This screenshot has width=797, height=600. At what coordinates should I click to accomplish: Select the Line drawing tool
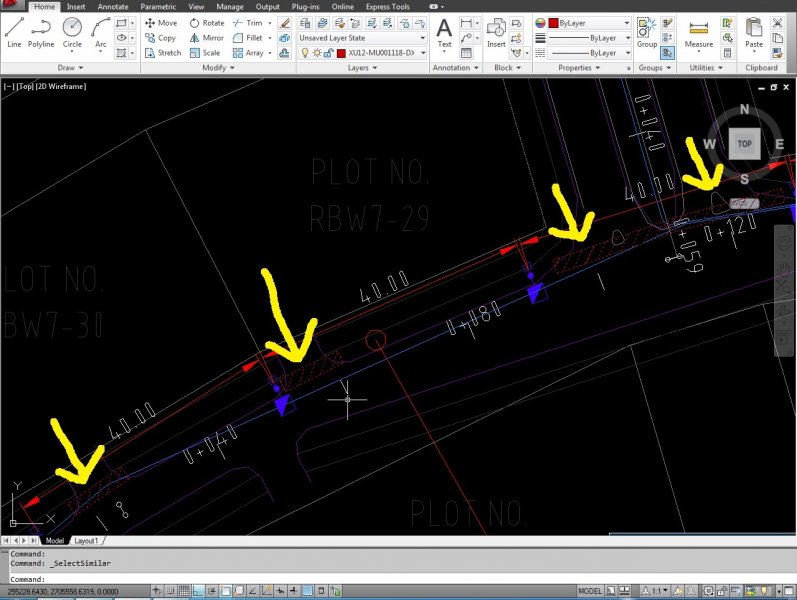click(x=14, y=33)
